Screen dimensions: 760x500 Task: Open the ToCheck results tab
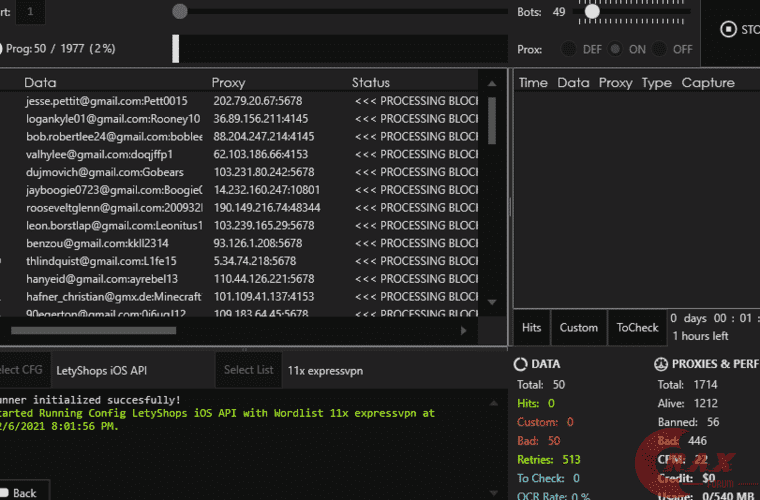[x=637, y=327]
